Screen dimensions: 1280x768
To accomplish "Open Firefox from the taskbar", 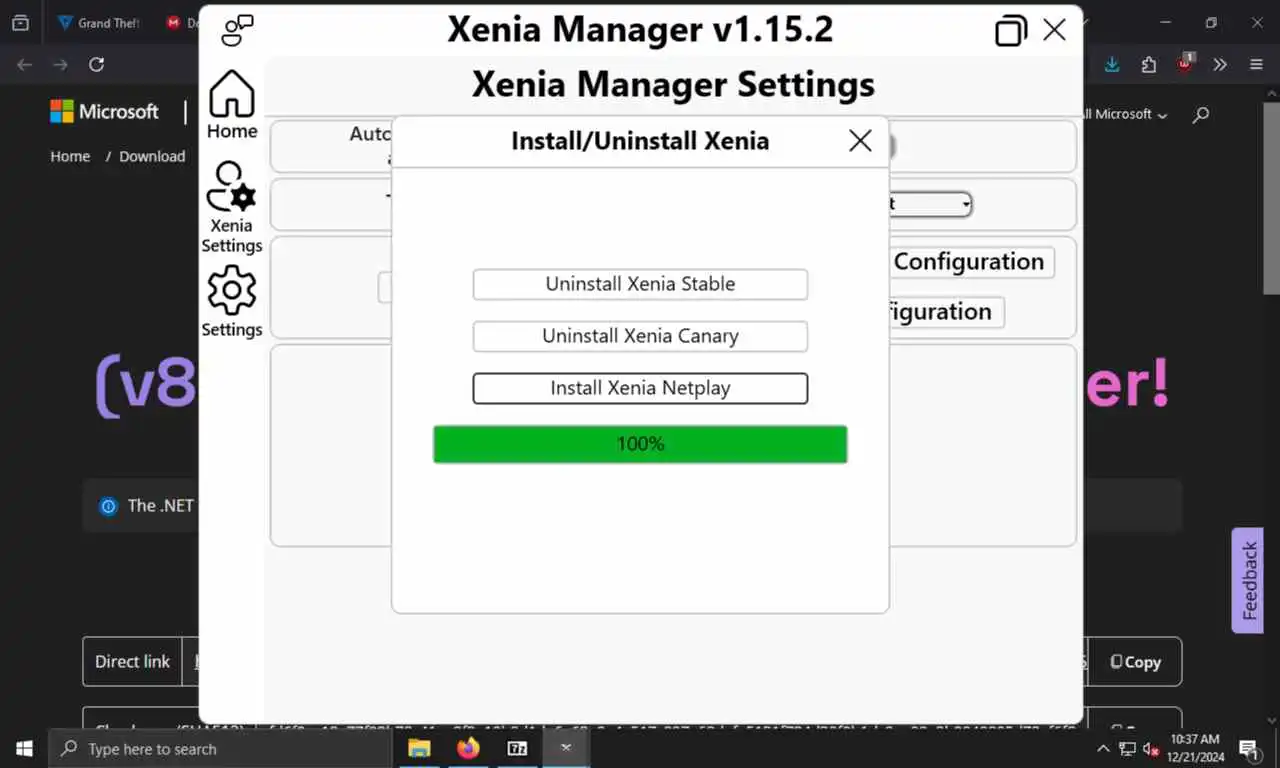I will [x=468, y=748].
